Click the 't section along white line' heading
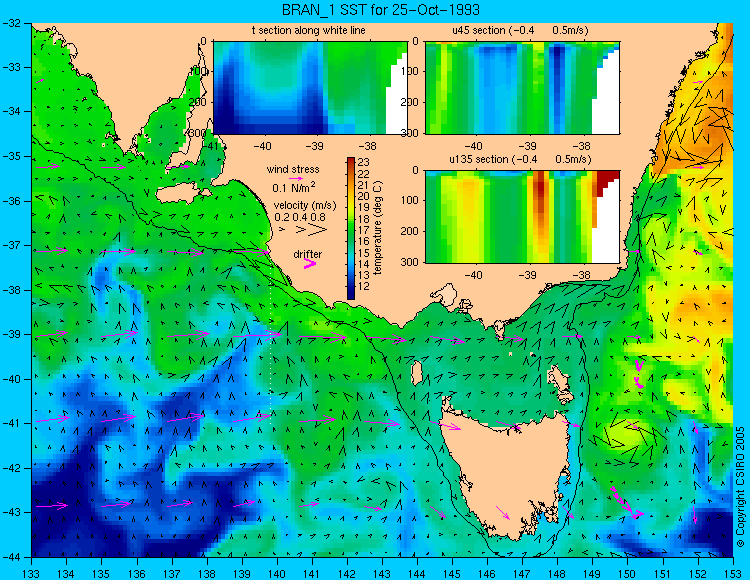Viewport: 750px width, 580px height. pos(309,30)
